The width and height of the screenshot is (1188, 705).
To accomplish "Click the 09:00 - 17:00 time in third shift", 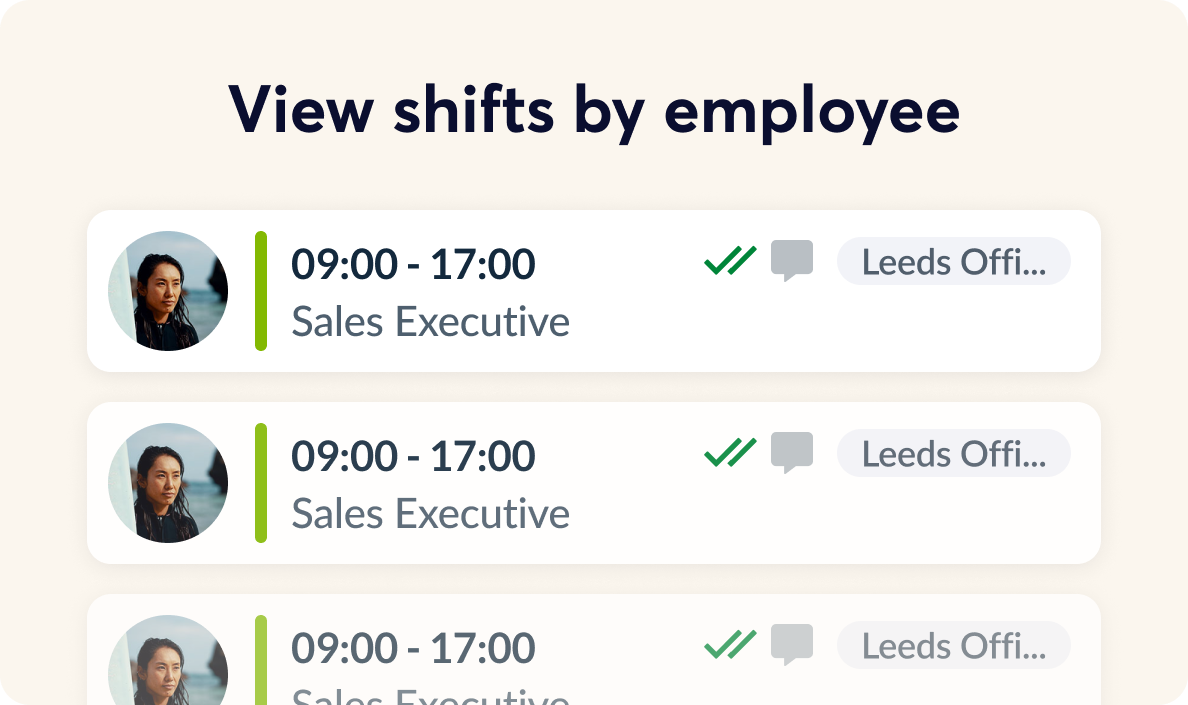I will coord(413,649).
